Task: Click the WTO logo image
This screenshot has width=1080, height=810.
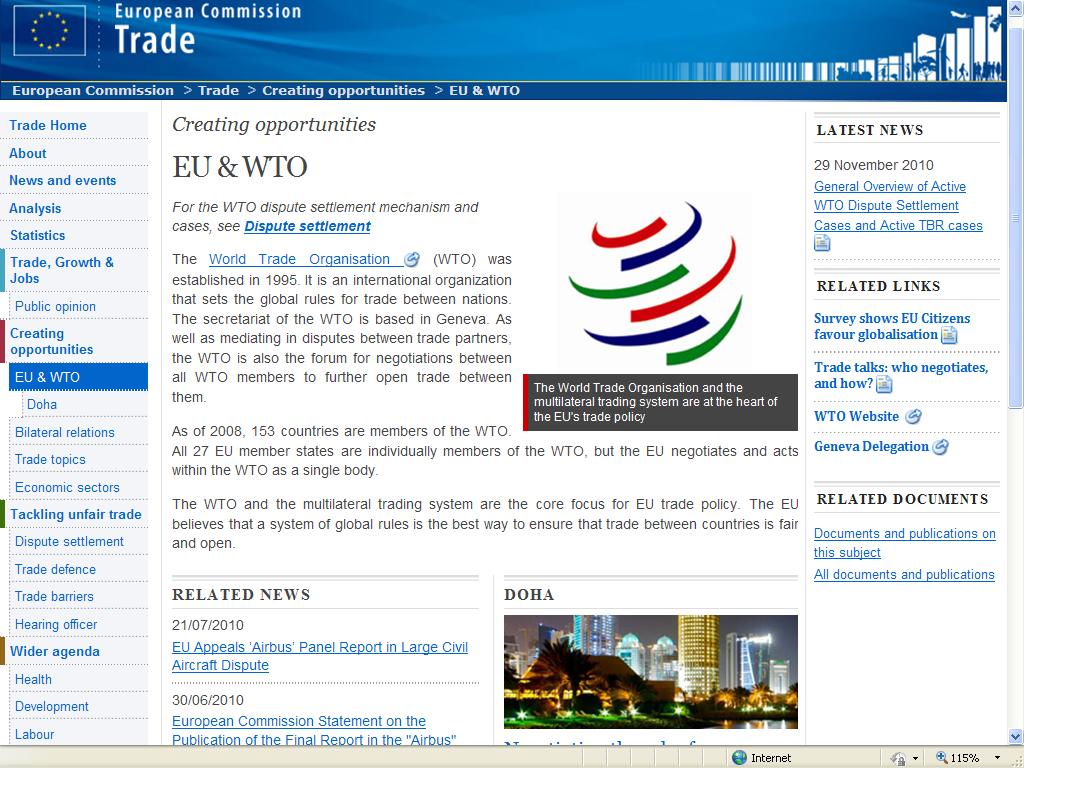Action: click(655, 282)
